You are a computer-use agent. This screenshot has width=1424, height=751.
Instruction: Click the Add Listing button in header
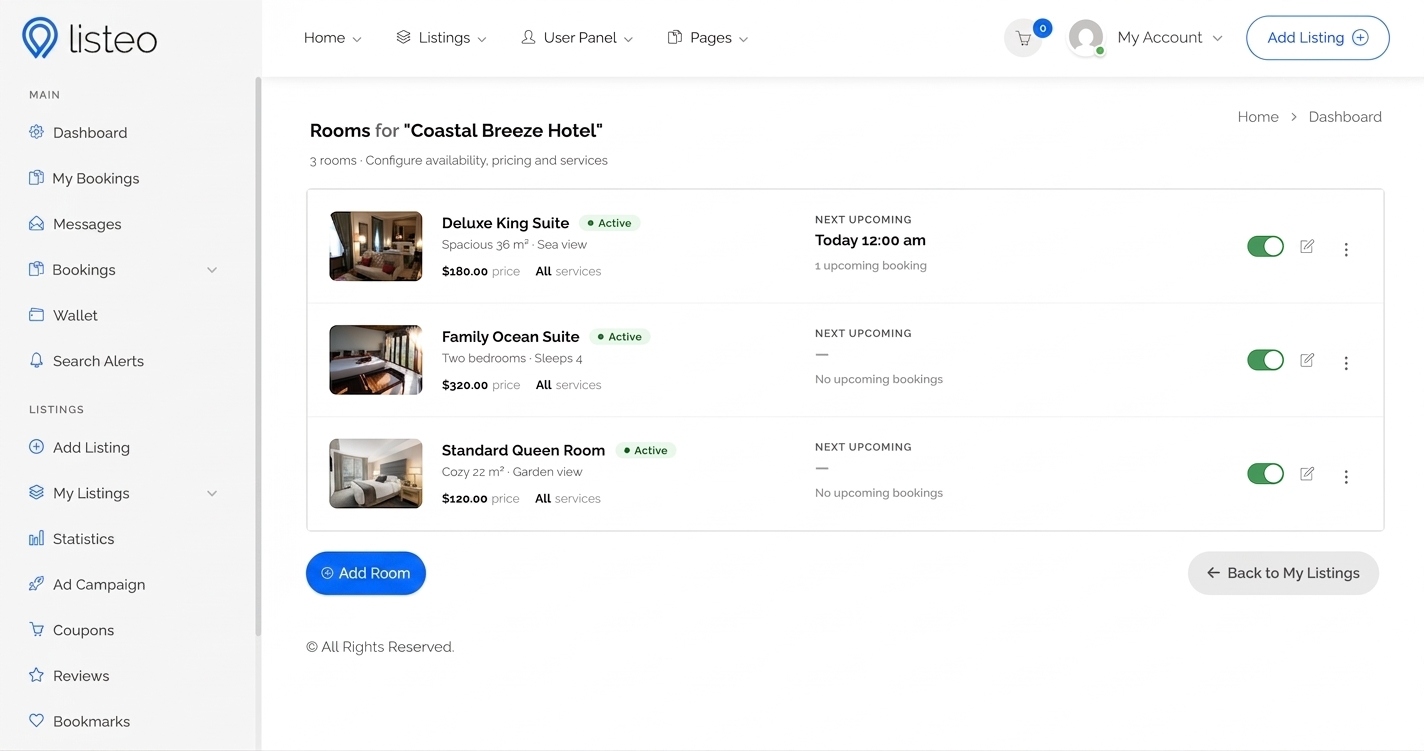[1318, 38]
